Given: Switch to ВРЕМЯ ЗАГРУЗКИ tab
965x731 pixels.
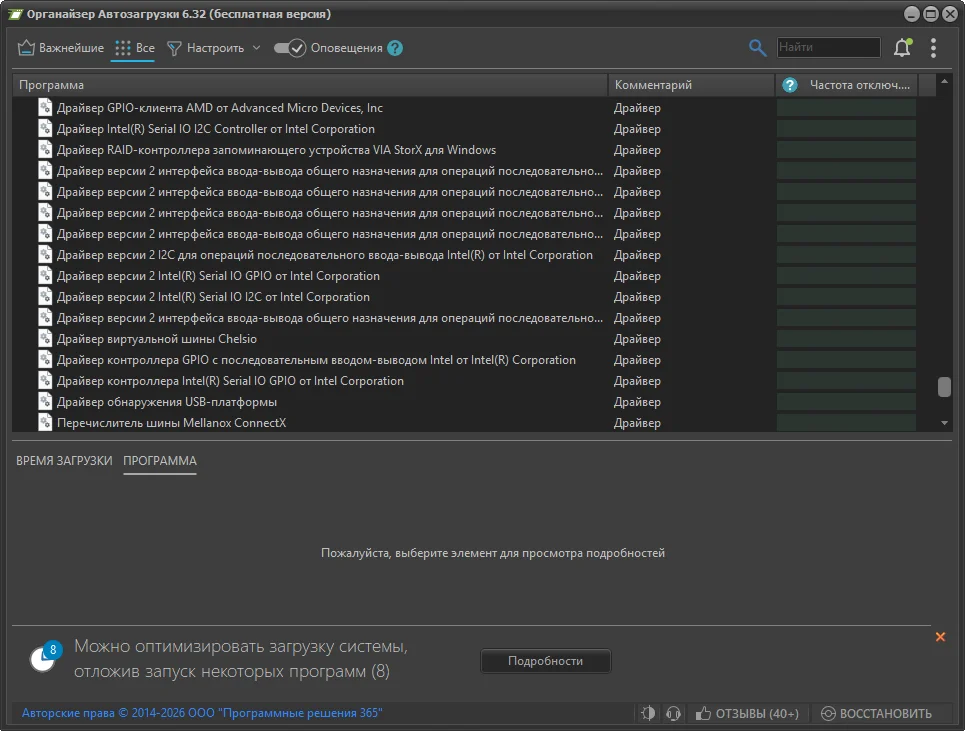Looking at the screenshot, I should coord(64,461).
